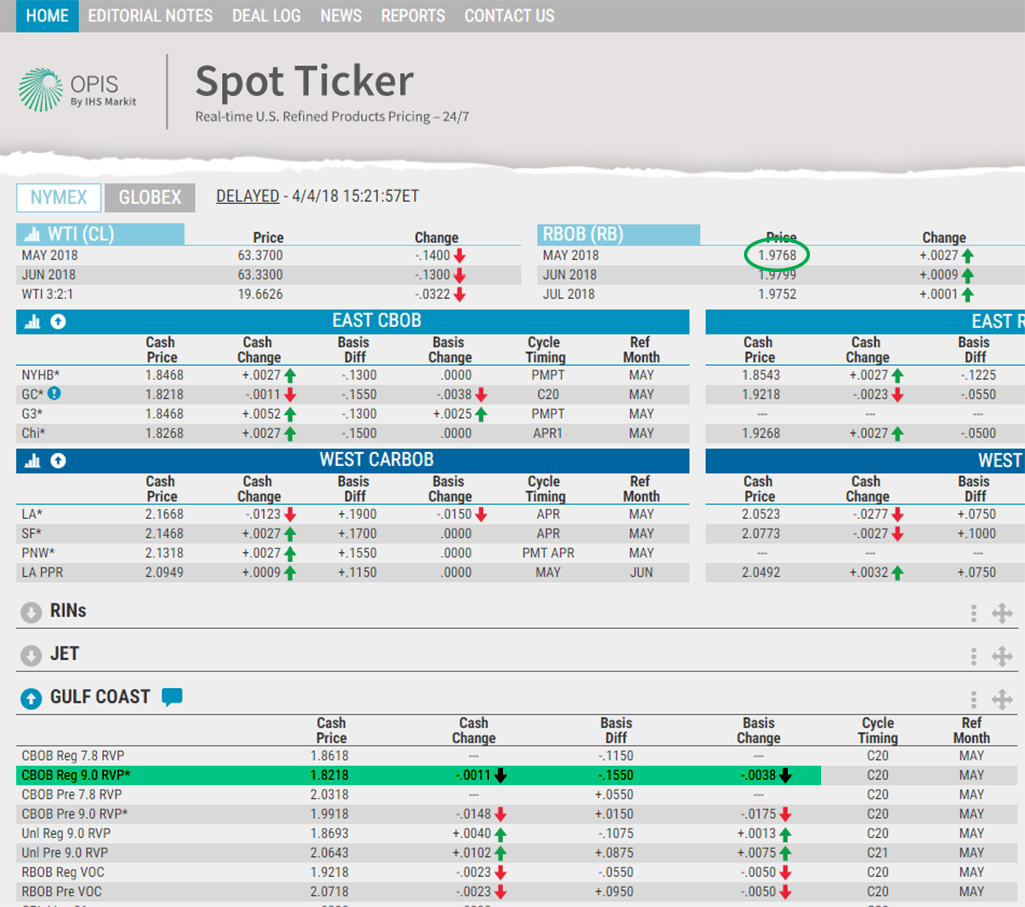Viewport: 1025px width, 907px height.
Task: Switch to the NYMEX tab
Action: (59, 197)
